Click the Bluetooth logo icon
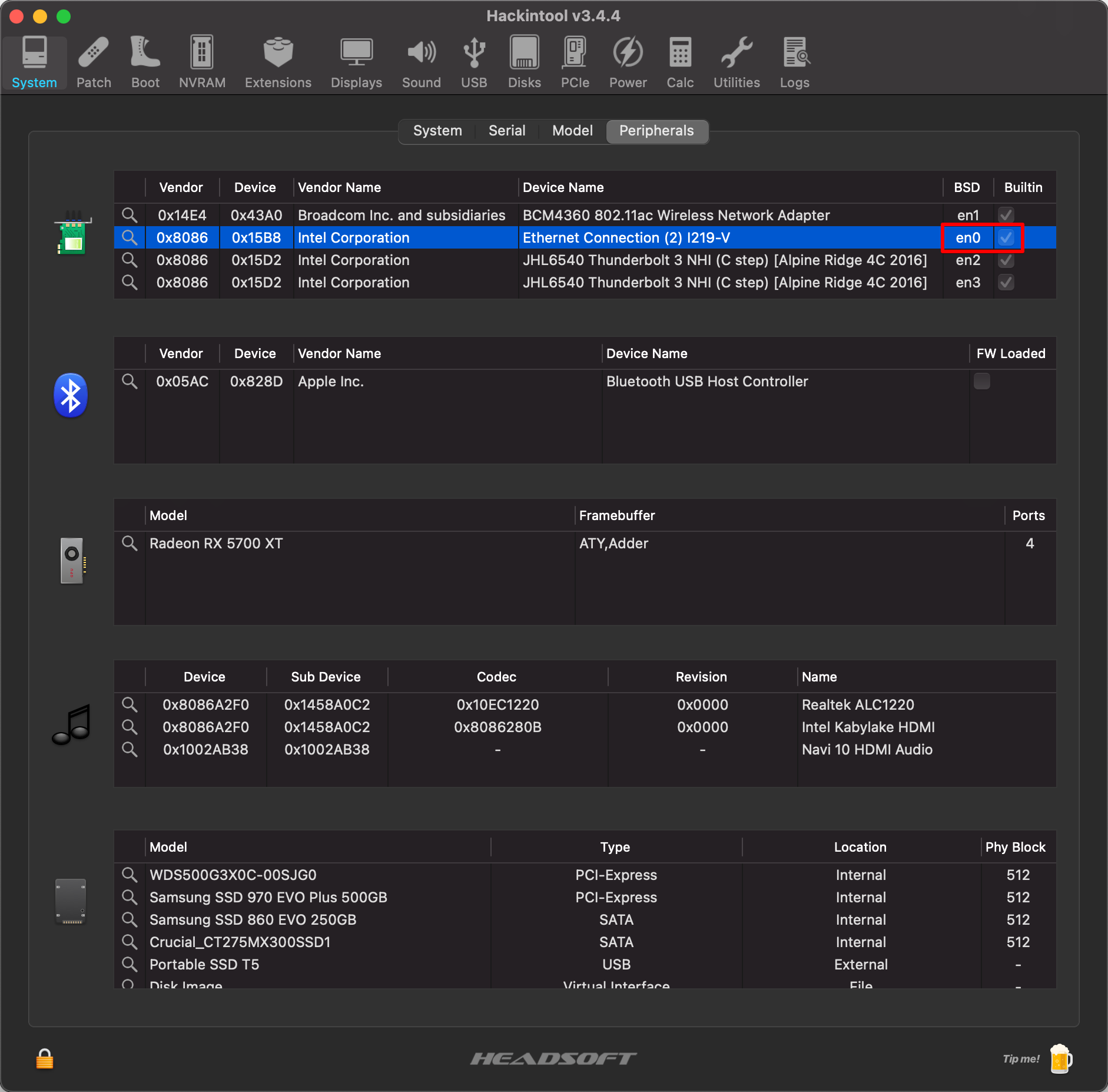Screen dimensions: 1108x1092 click(71, 395)
